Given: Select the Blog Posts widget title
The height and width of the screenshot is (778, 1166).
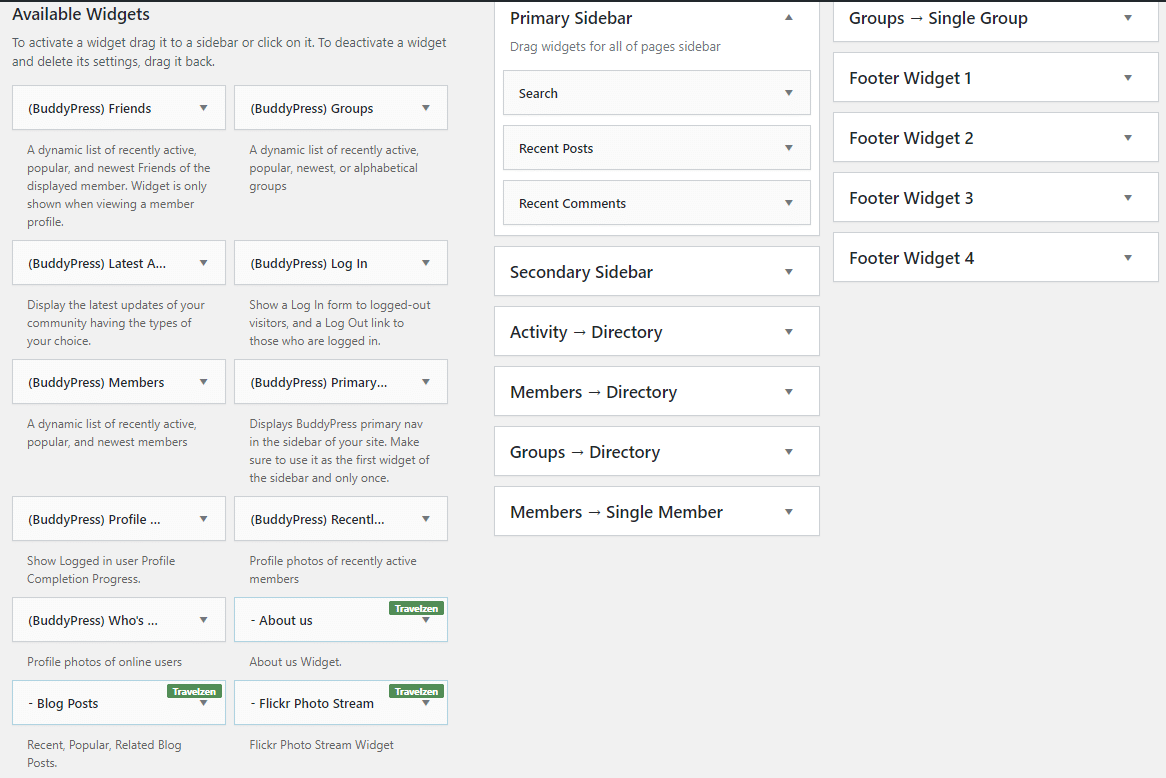Looking at the screenshot, I should point(63,704).
